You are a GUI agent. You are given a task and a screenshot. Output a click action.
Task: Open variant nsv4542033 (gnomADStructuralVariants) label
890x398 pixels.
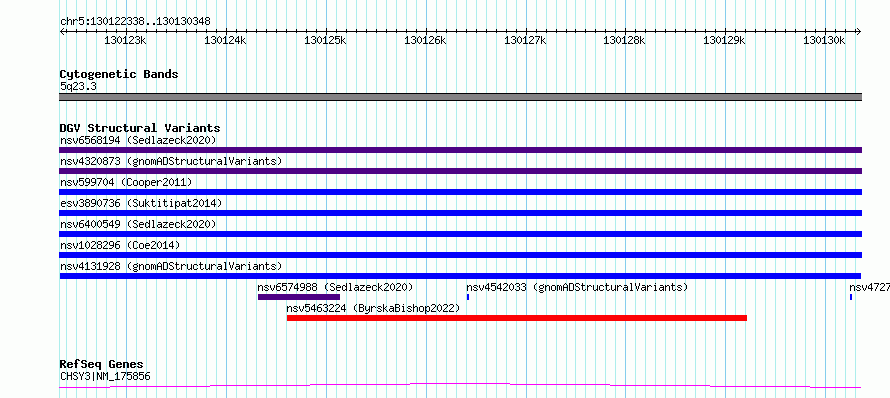577,287
